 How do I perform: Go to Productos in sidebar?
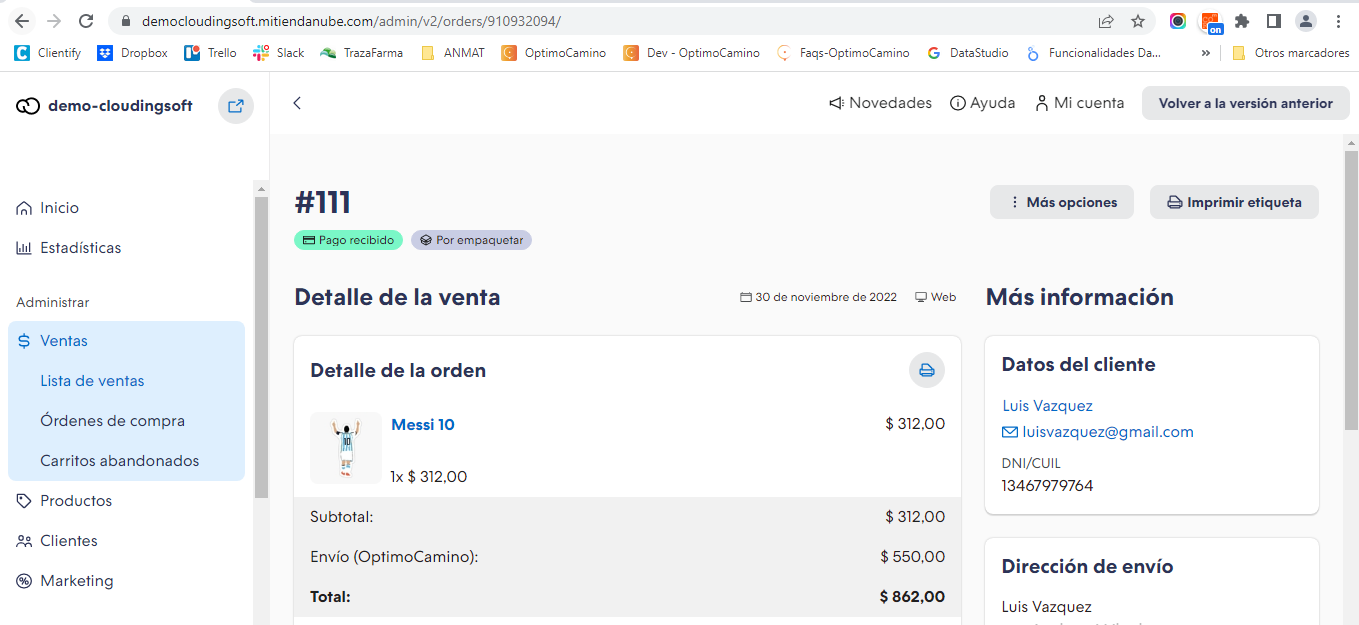(76, 501)
